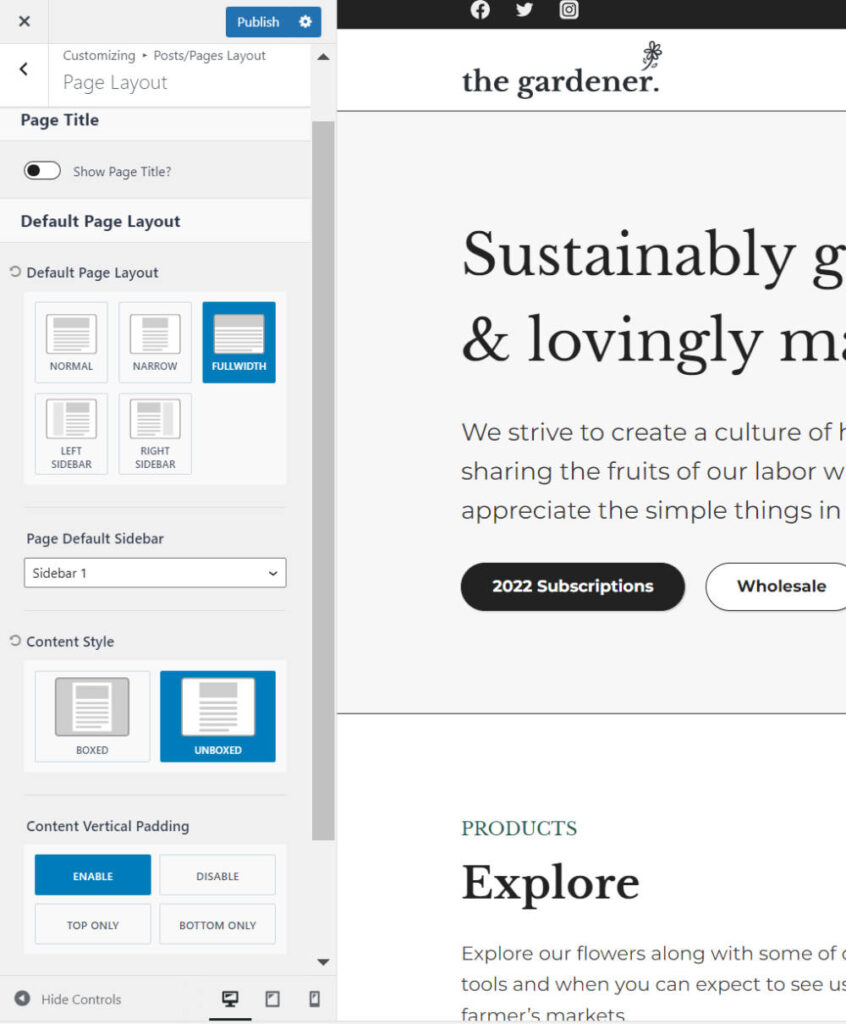Open the Publish settings gear icon
The height and width of the screenshot is (1024, 846).
[305, 22]
